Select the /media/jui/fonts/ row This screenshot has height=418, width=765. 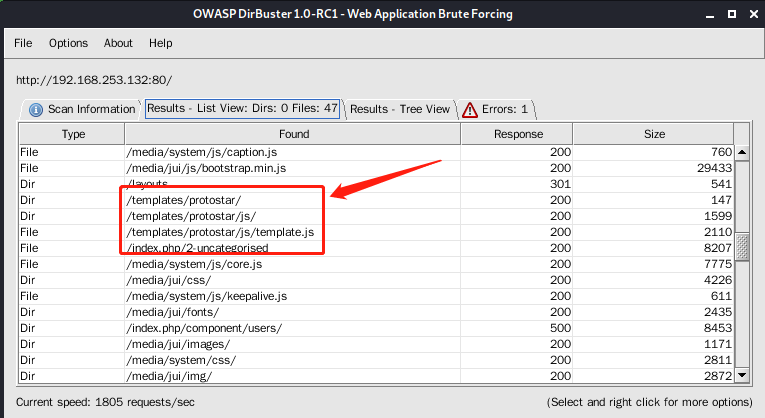point(377,312)
